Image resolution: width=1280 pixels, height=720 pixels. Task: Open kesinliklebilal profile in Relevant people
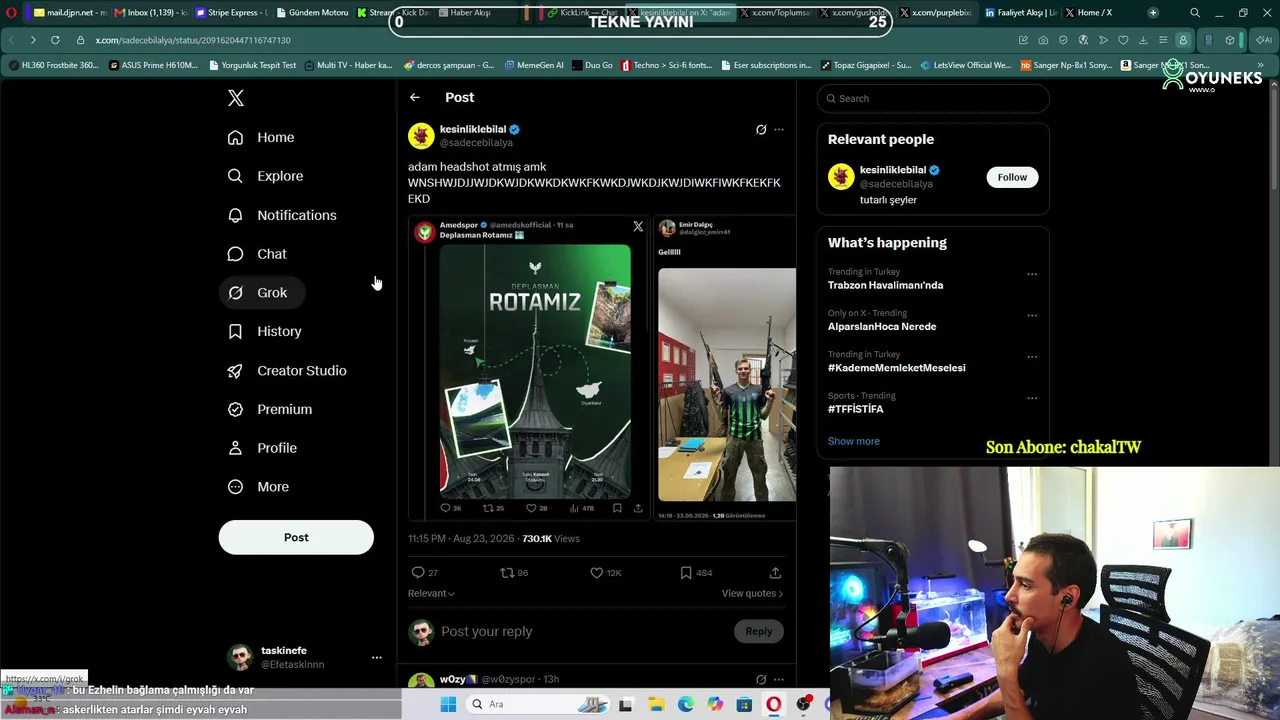[892, 170]
